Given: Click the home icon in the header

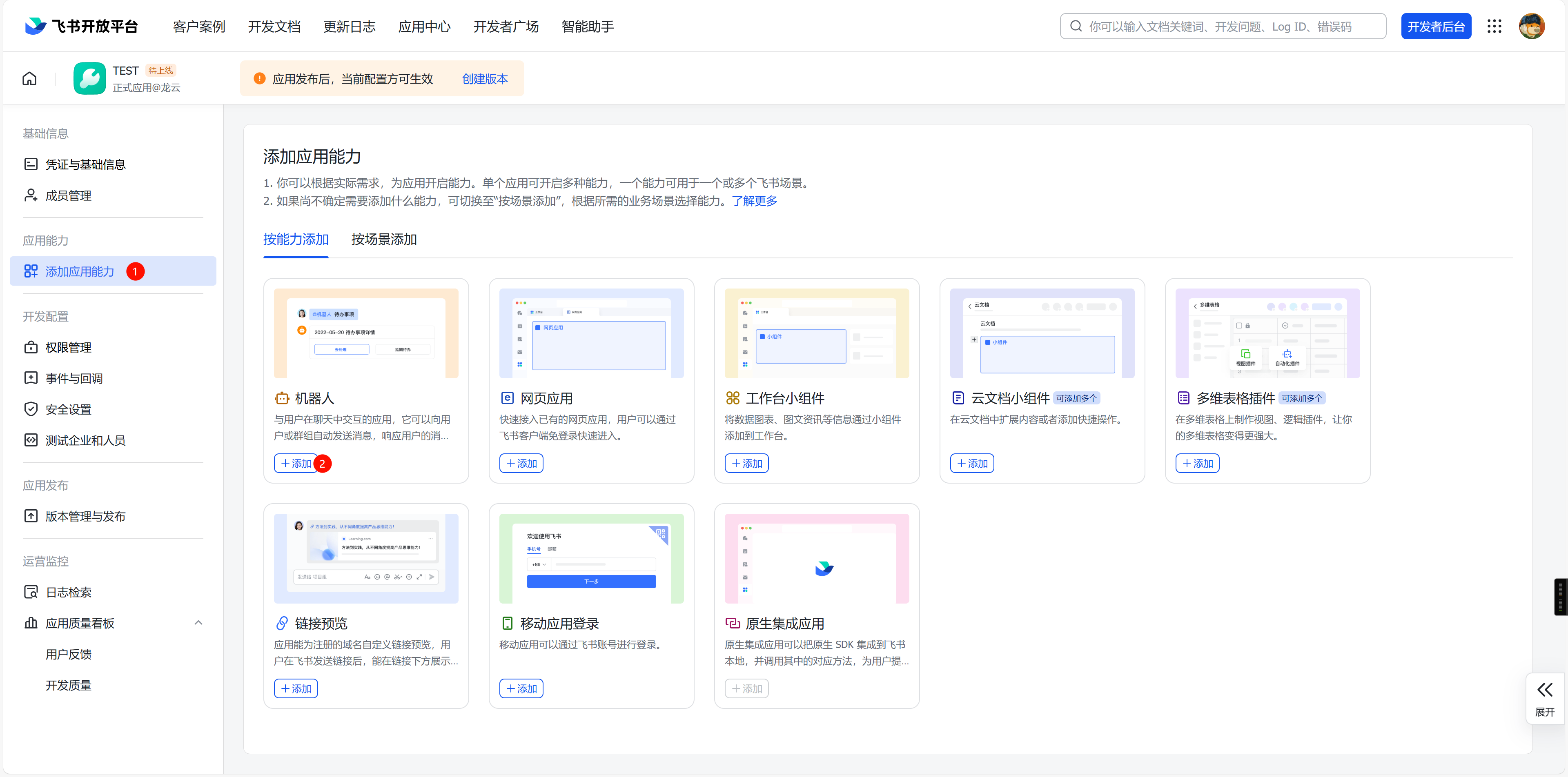Looking at the screenshot, I should click(29, 78).
